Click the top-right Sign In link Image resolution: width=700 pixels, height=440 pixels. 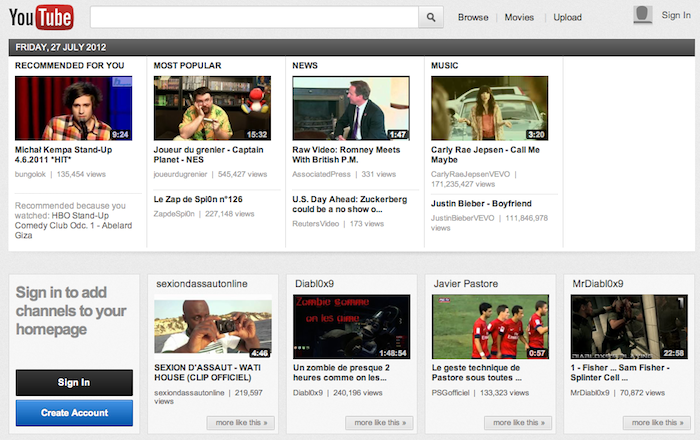(675, 17)
